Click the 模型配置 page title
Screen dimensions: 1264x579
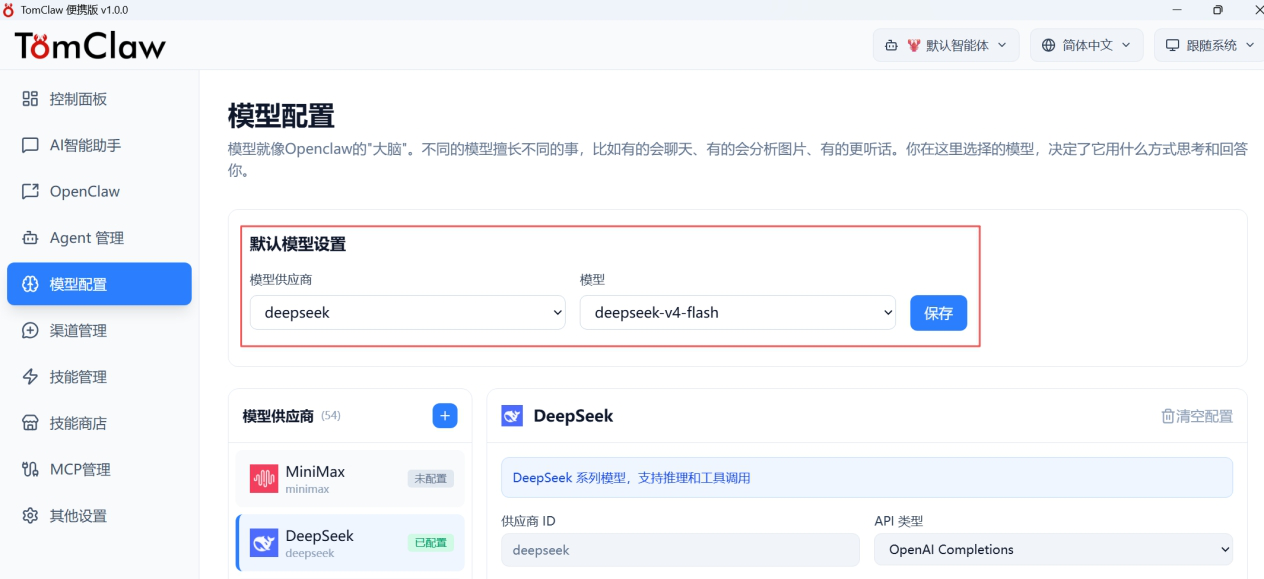281,116
